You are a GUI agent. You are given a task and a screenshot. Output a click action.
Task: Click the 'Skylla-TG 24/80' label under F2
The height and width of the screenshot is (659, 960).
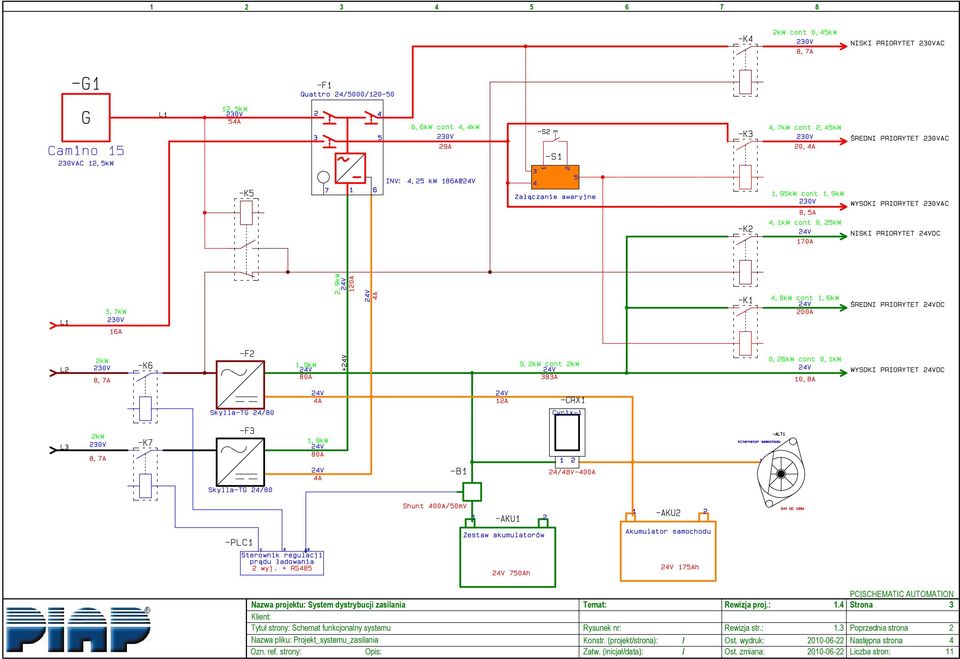(x=242, y=413)
